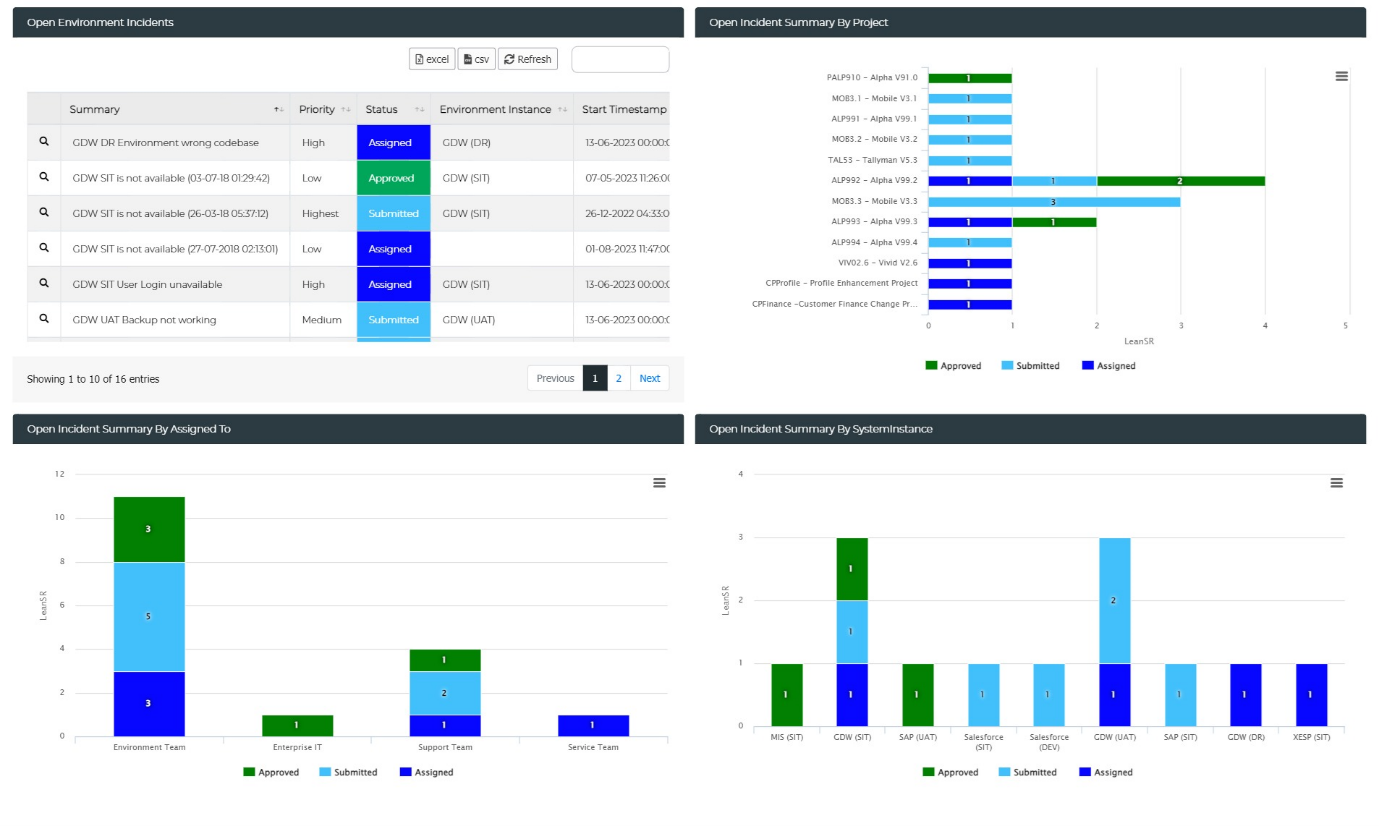Sort table by Priority column
This screenshot has height=826, width=1379.
pos(323,109)
